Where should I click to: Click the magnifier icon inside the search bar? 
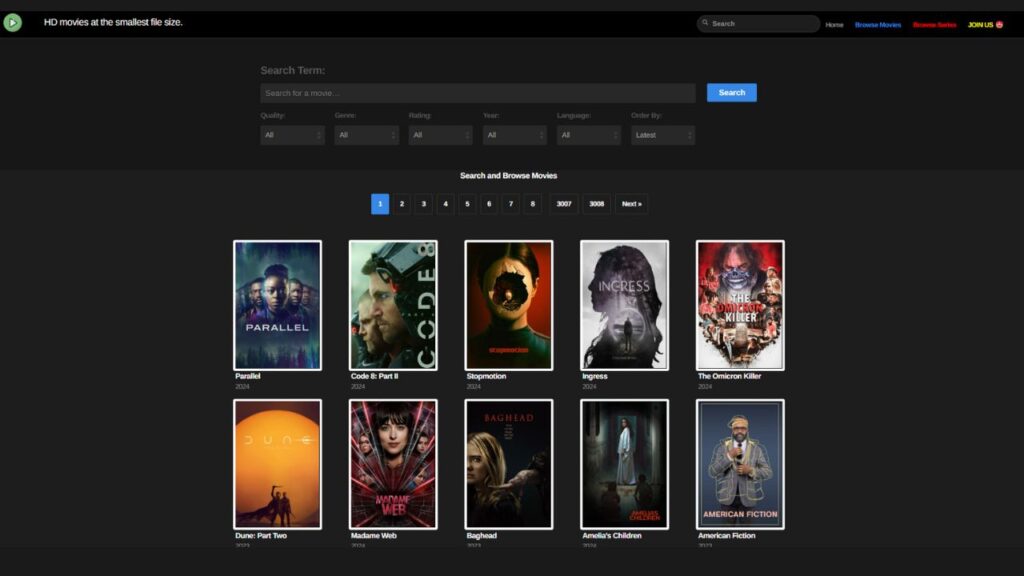[703, 22]
